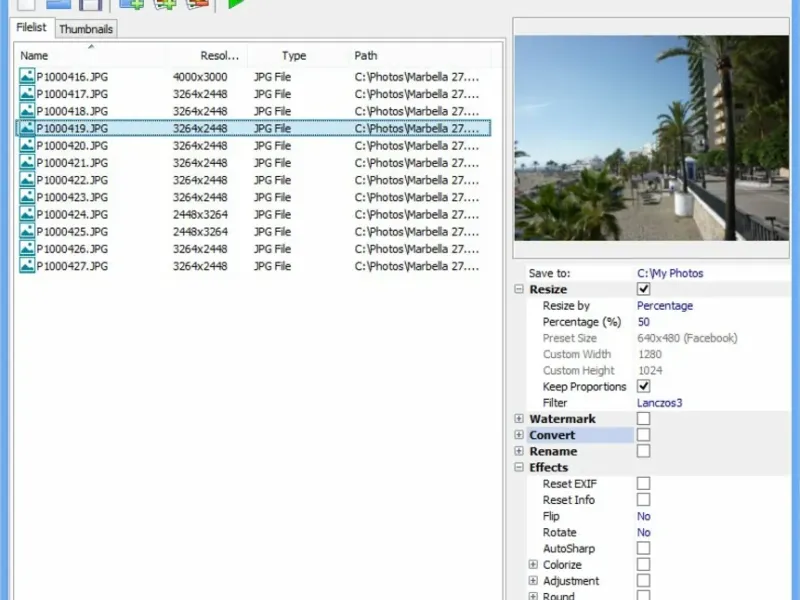This screenshot has height=600, width=800.
Task: Click the file icon beside P1000421.JPG
Action: [27, 163]
